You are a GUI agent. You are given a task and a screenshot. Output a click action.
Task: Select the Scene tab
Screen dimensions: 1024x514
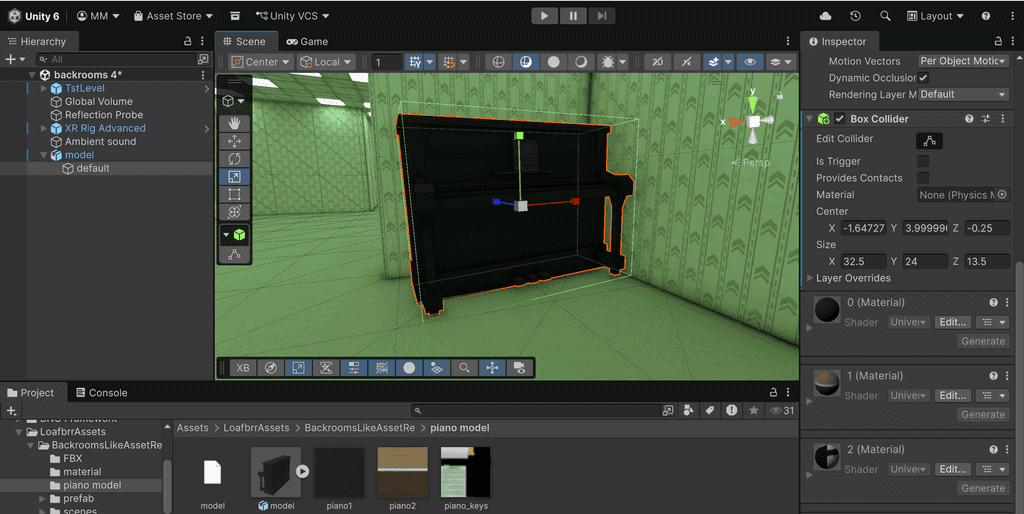point(246,41)
